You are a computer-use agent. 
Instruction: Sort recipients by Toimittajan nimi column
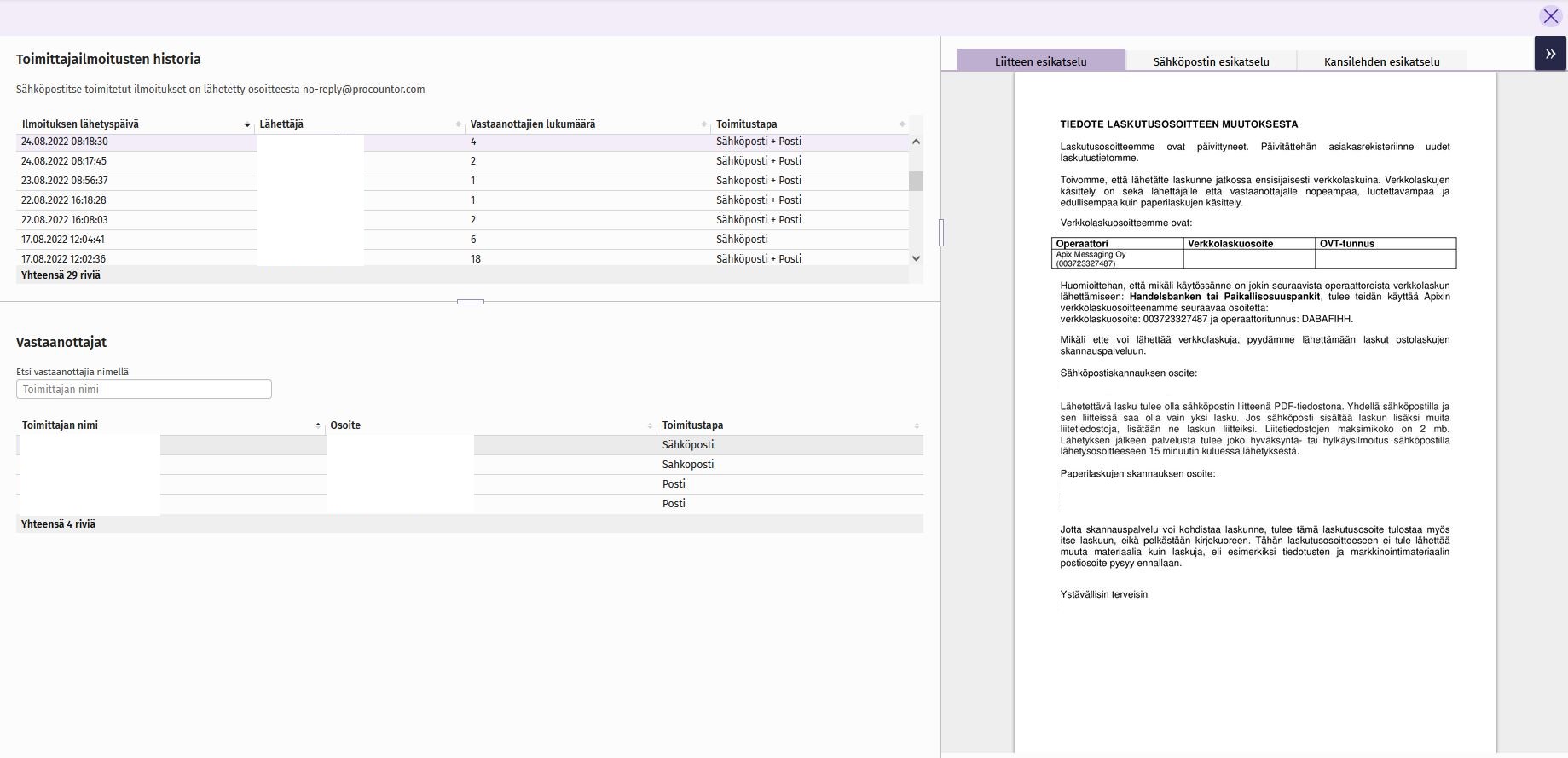[171, 425]
